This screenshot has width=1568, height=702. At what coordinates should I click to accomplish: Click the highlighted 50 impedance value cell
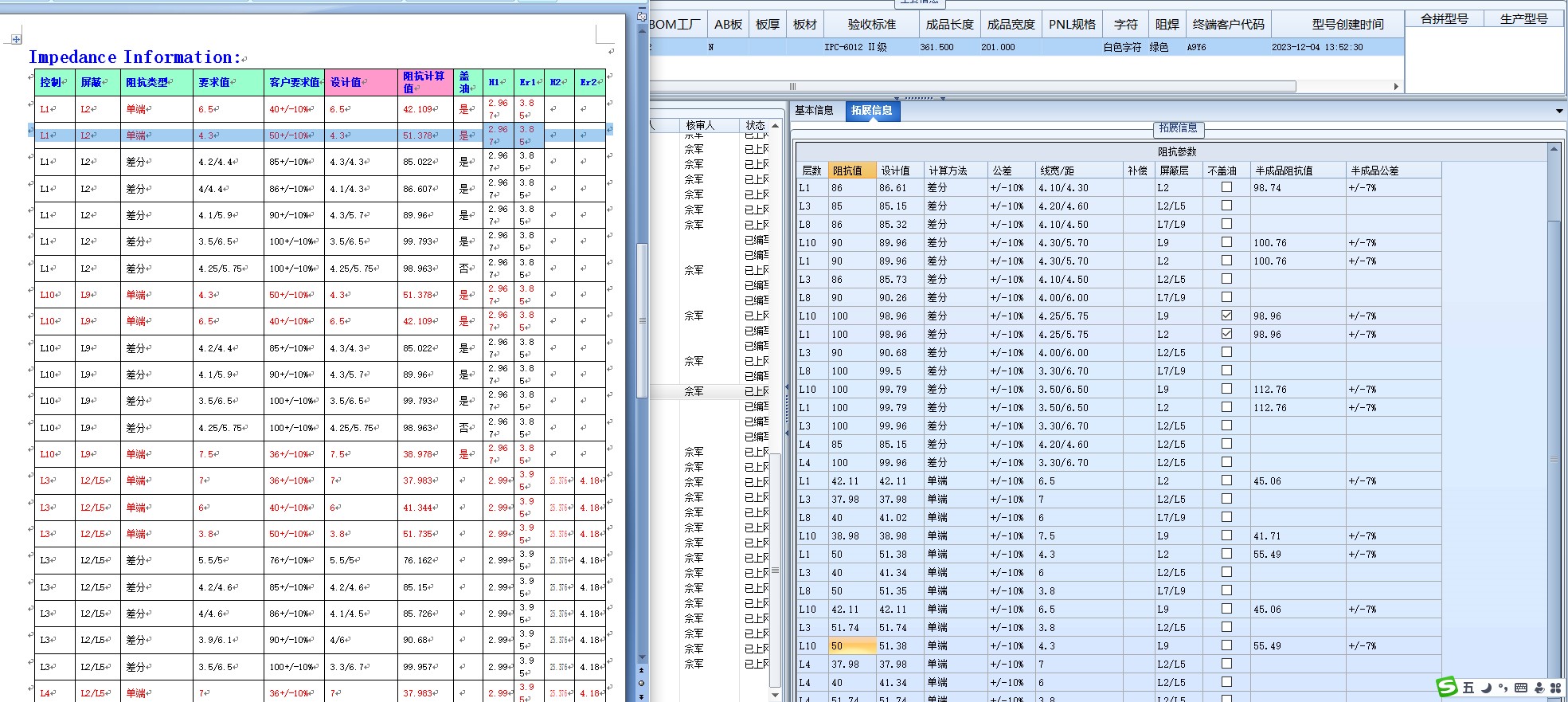[851, 645]
